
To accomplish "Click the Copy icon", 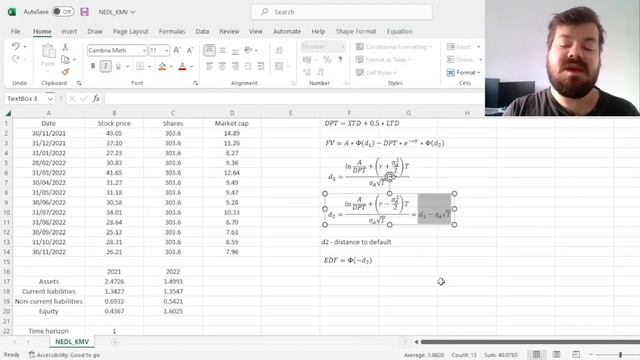I will coord(65,60).
